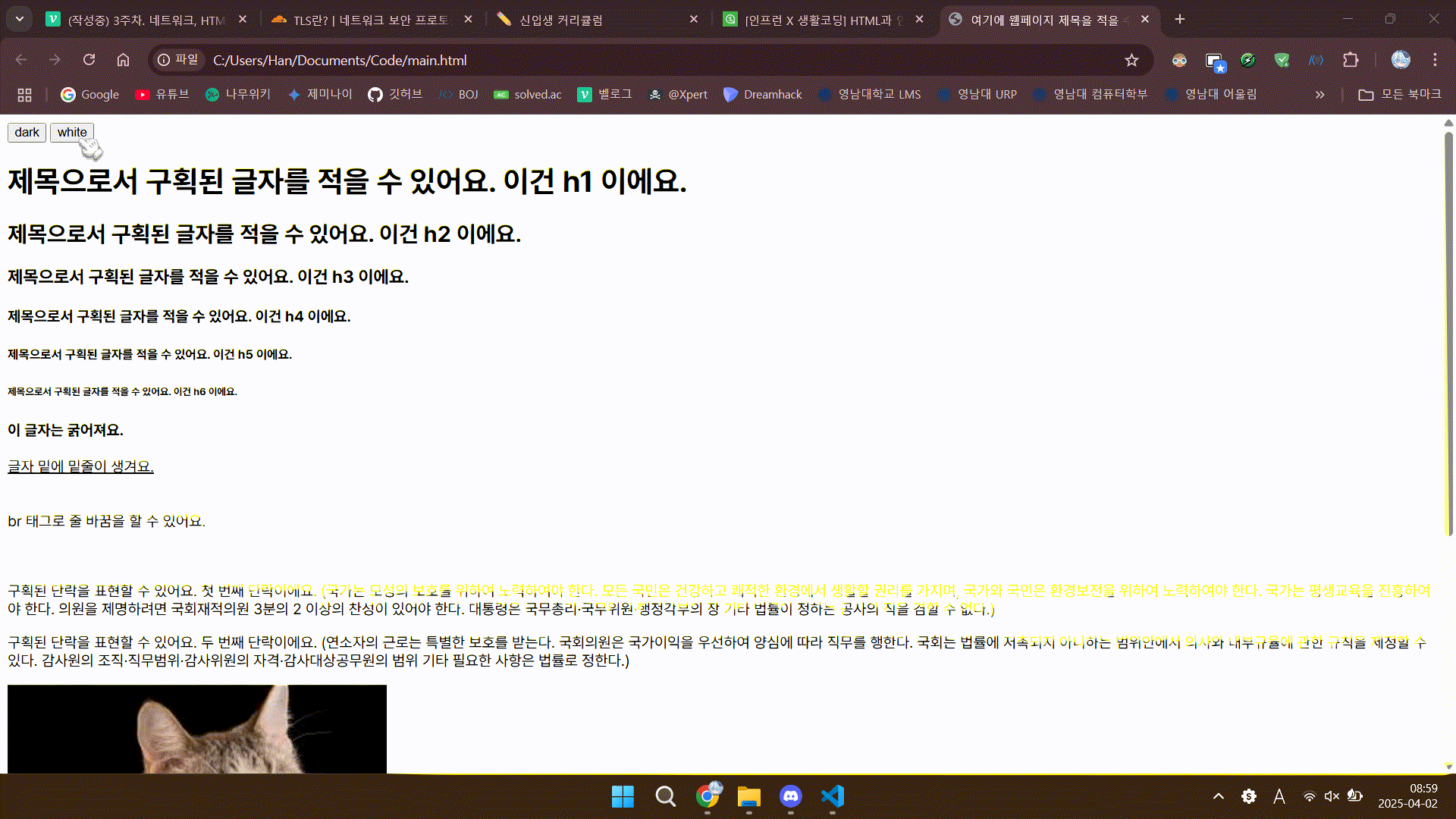Expand the tab search dropdown arrow
This screenshot has width=1456, height=819.
click(x=19, y=19)
